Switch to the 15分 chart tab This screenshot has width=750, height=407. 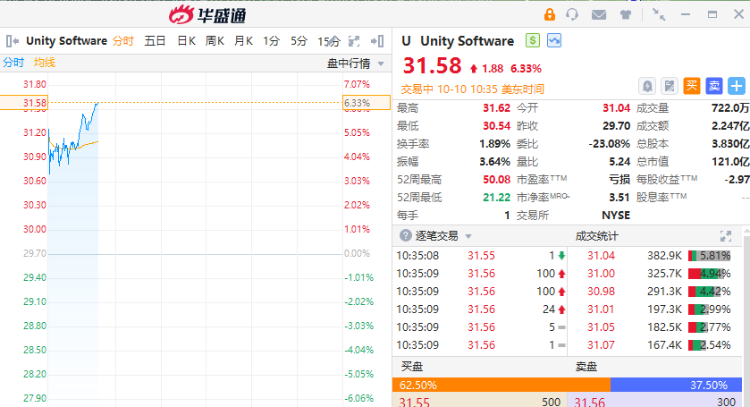click(329, 42)
